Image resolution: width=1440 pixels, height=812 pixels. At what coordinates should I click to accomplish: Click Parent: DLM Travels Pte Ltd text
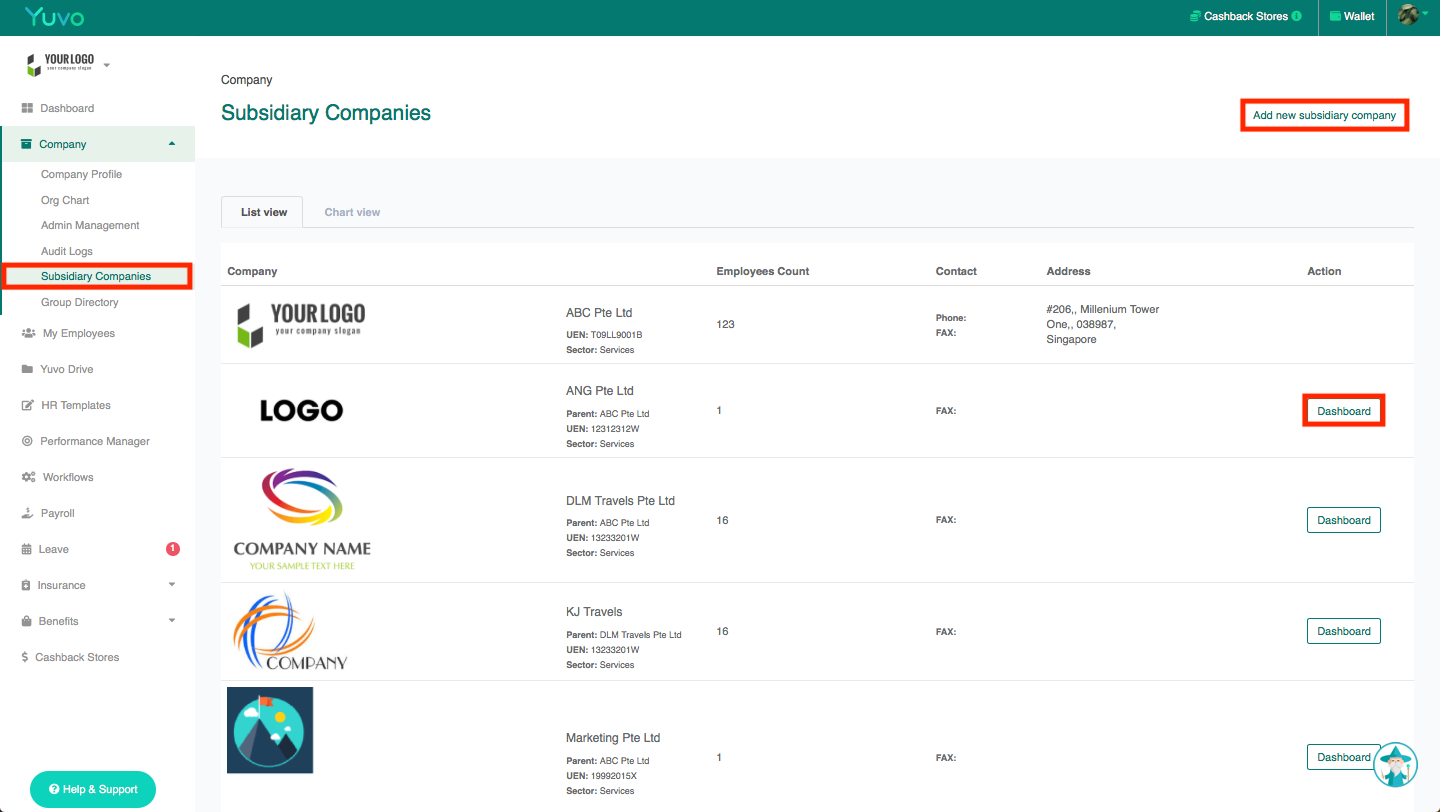pos(624,635)
